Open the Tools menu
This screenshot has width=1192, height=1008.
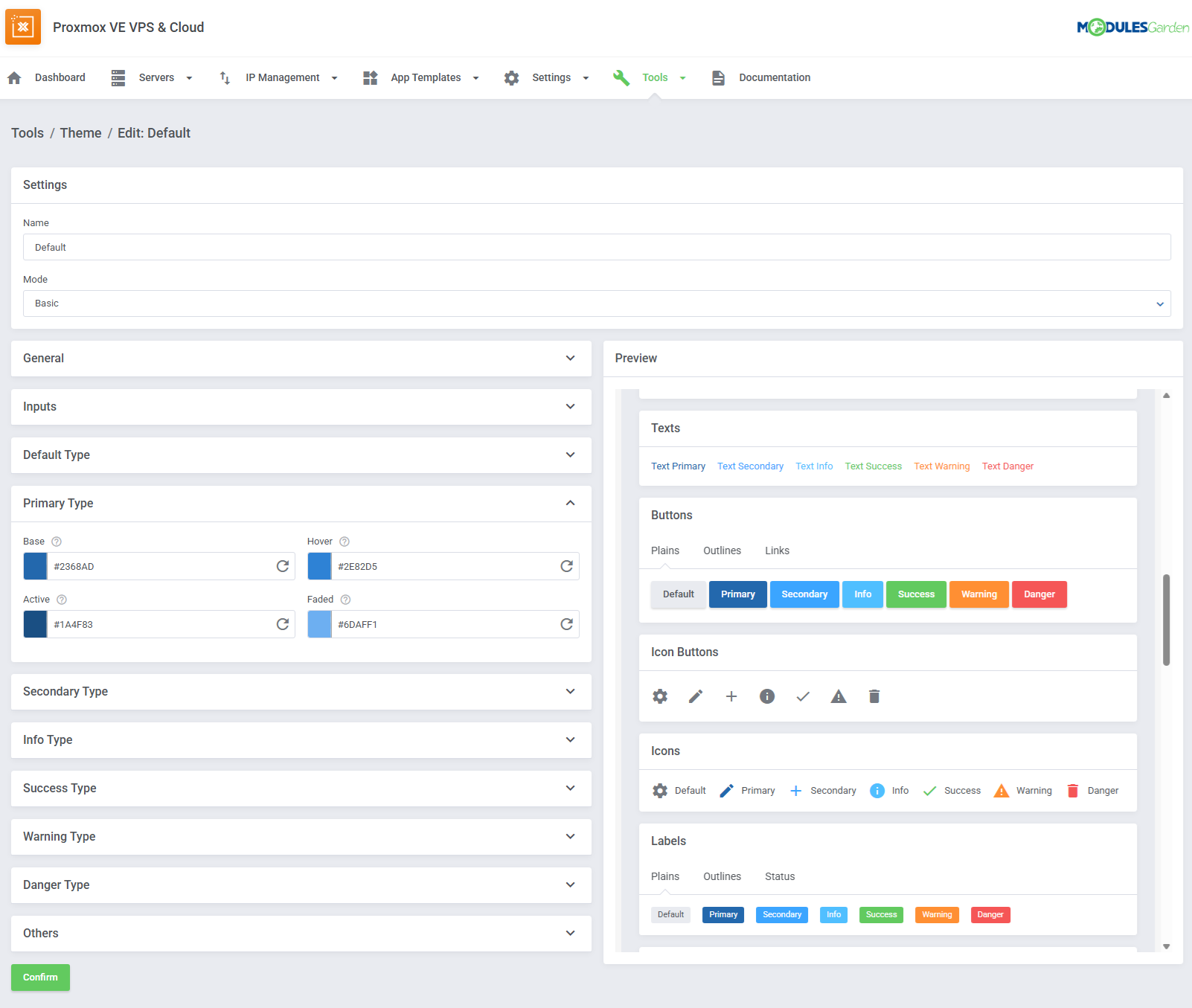pyautogui.click(x=655, y=77)
